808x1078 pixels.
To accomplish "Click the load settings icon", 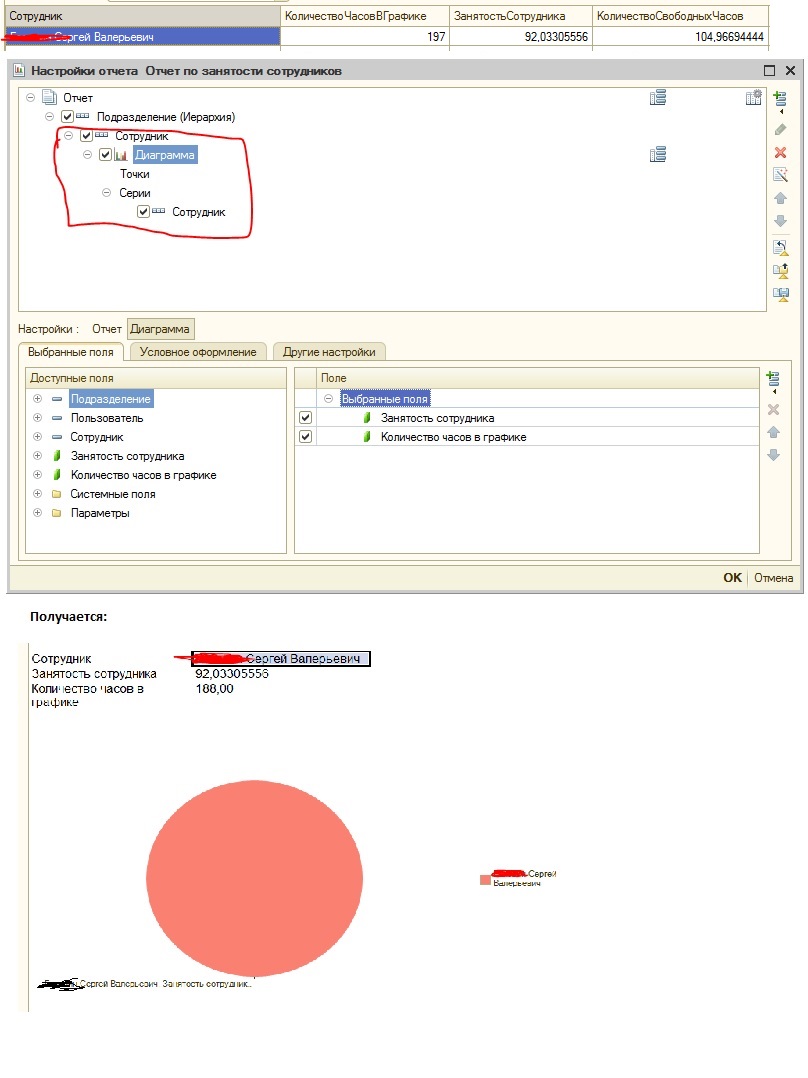I will tap(780, 271).
